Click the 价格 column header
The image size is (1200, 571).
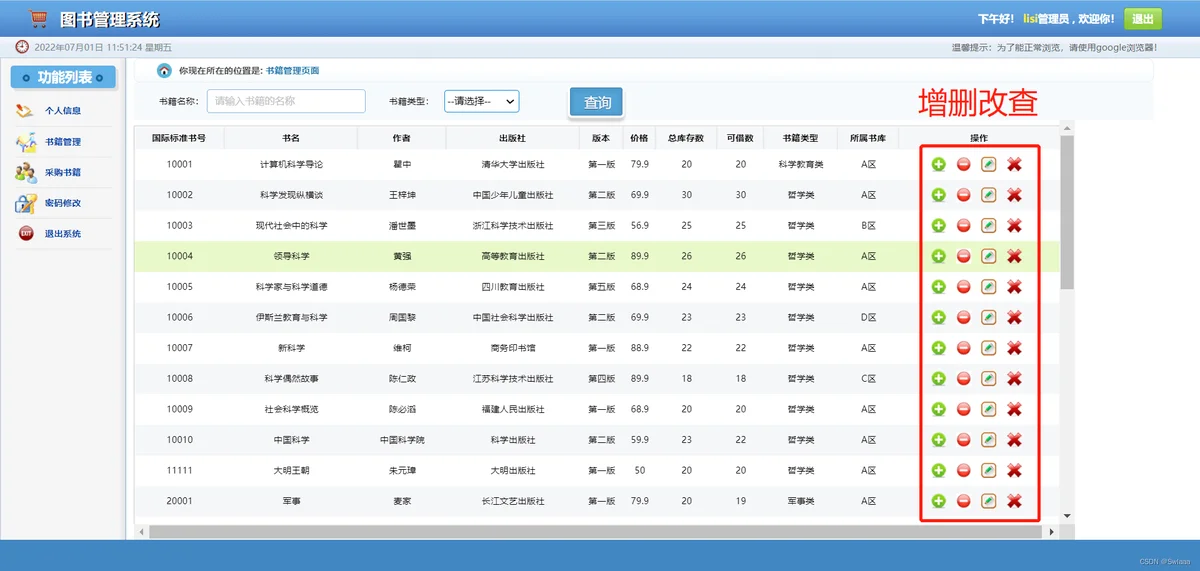[x=640, y=138]
